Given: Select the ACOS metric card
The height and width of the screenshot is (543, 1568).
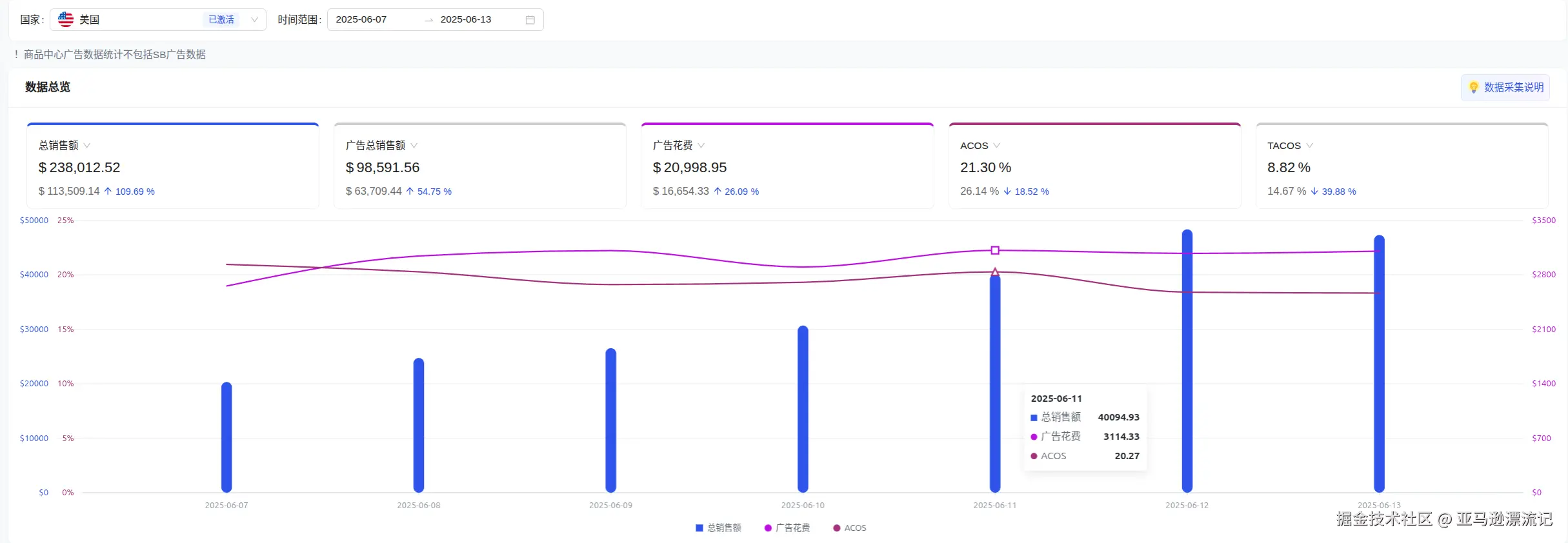Looking at the screenshot, I should tap(1094, 166).
